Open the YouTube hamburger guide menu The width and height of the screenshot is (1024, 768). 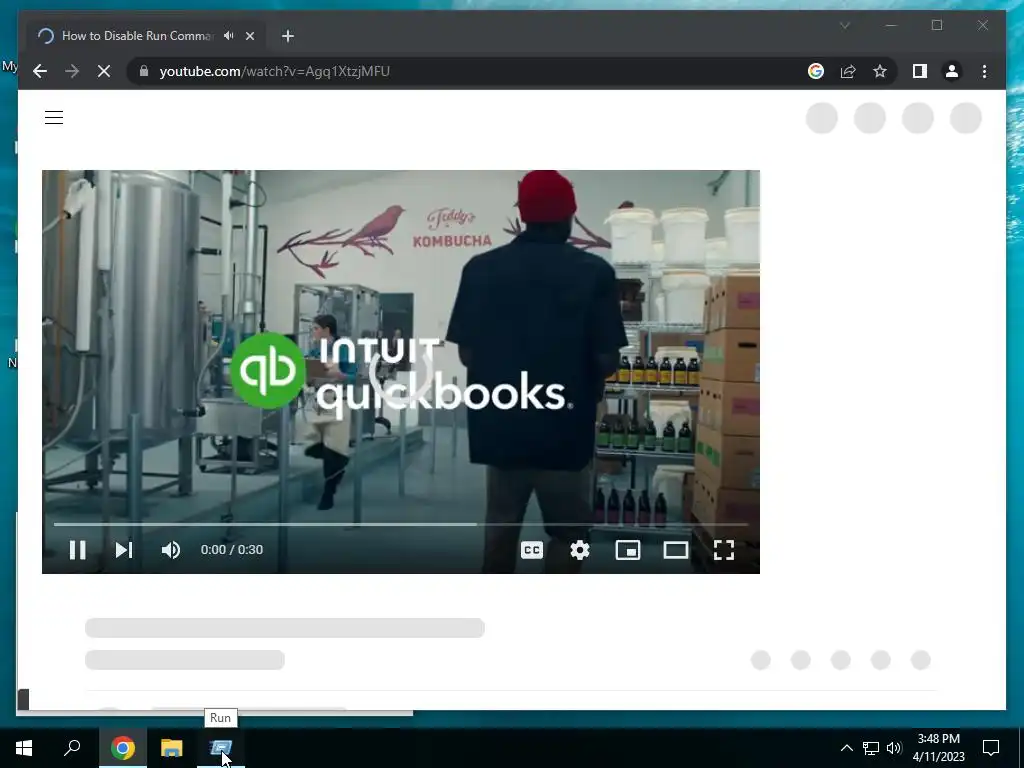tap(54, 118)
